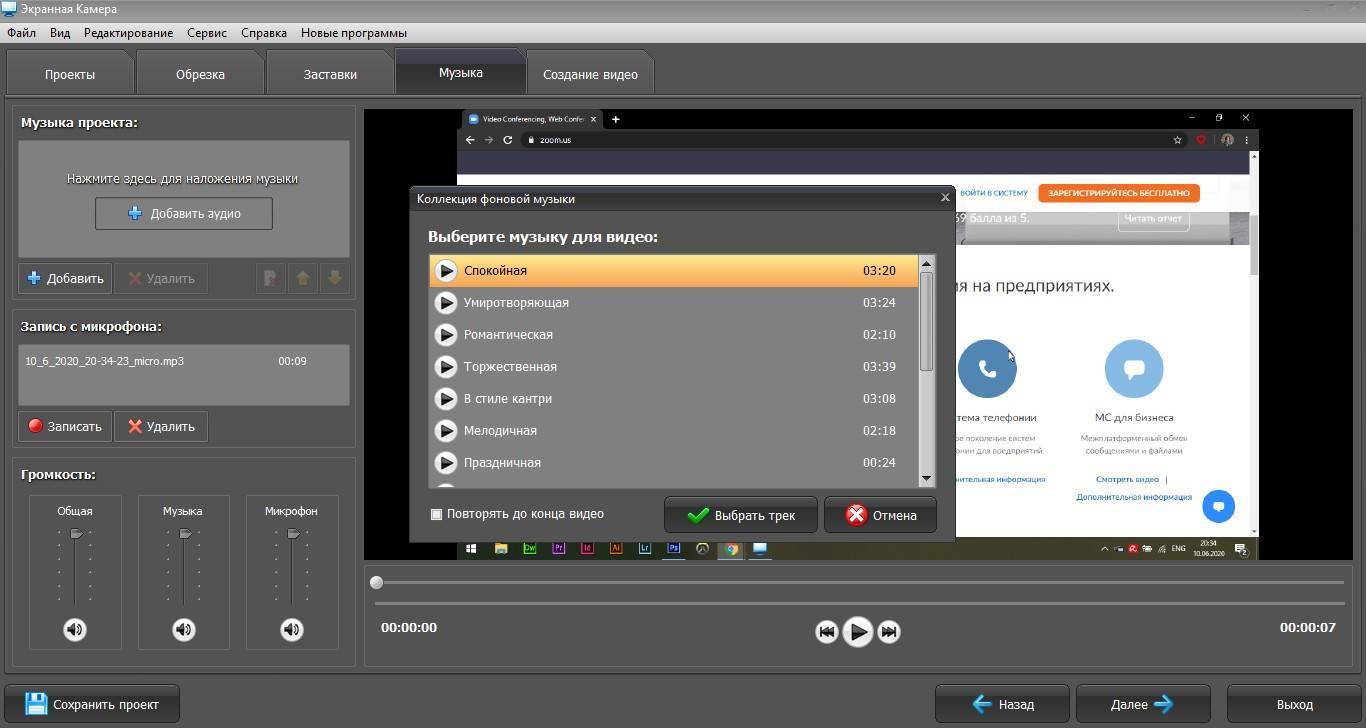Screen dimensions: 1366x728
Task: Preview the Романтическая track with play icon
Action: click(x=446, y=335)
